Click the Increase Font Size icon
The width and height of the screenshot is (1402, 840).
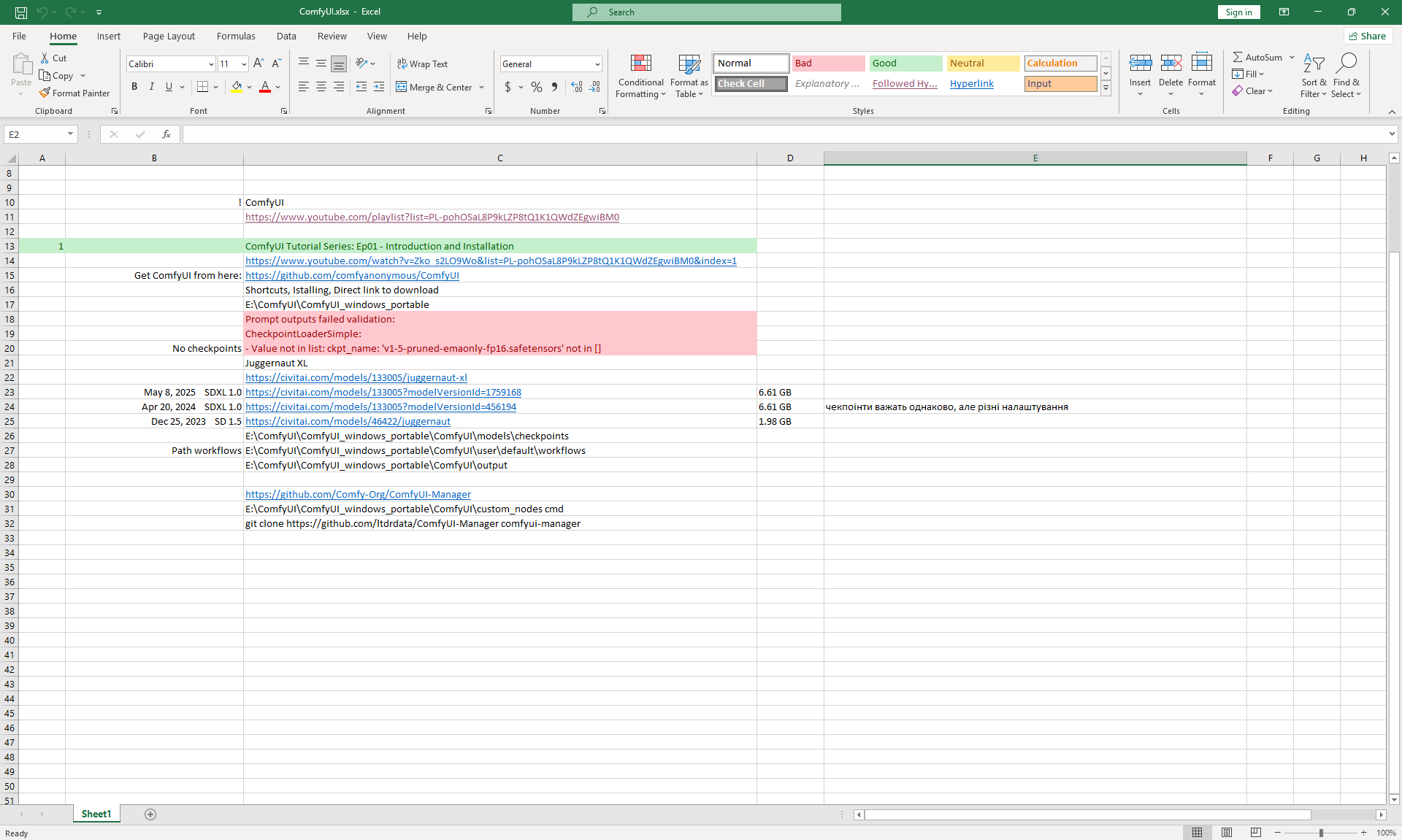(258, 63)
